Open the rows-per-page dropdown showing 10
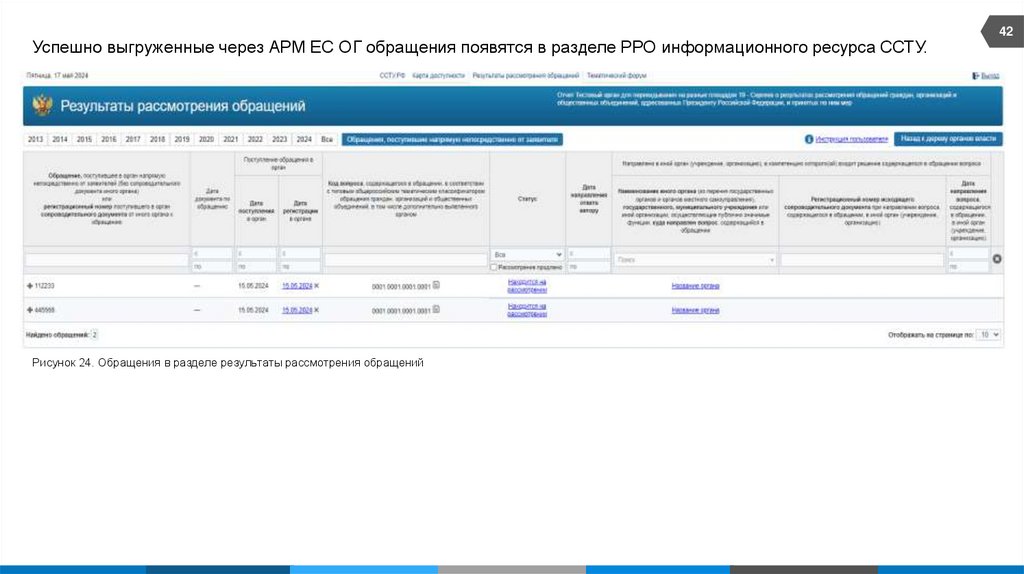This screenshot has width=1024, height=574. pyautogui.click(x=988, y=334)
